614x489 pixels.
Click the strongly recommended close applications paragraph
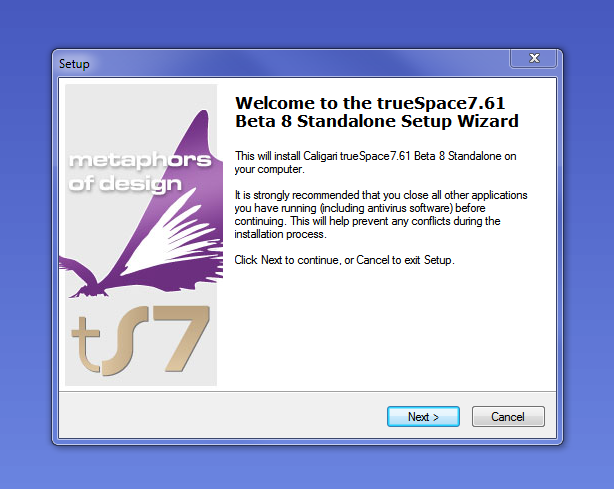point(381,215)
